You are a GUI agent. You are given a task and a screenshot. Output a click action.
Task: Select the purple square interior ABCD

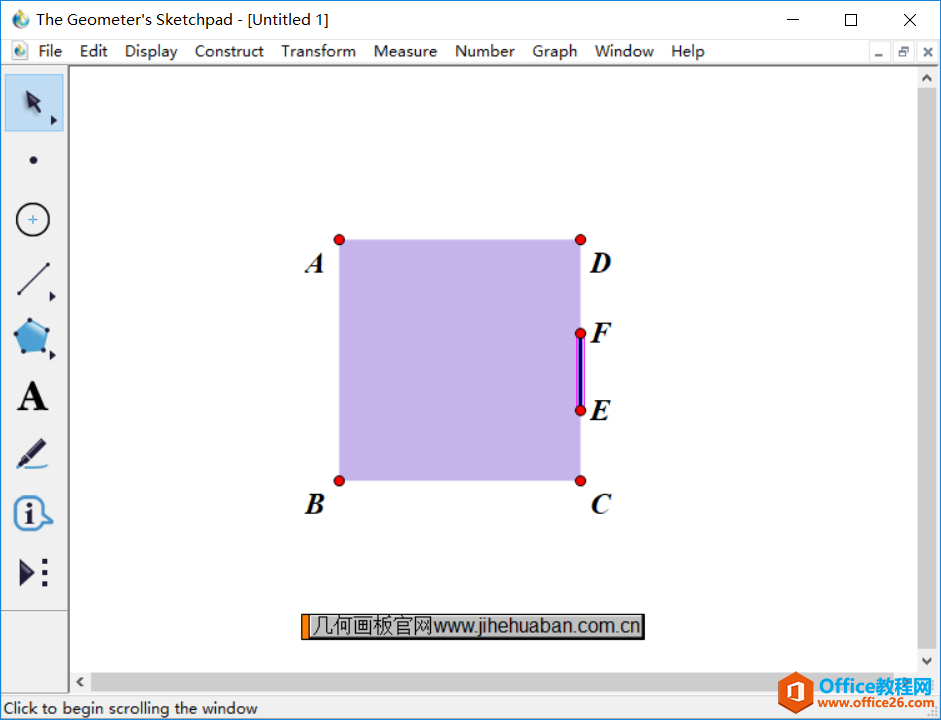tap(460, 360)
